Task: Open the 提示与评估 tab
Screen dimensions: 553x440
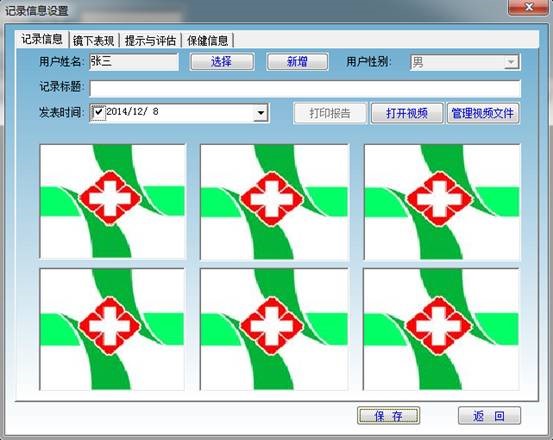Action: [150, 41]
